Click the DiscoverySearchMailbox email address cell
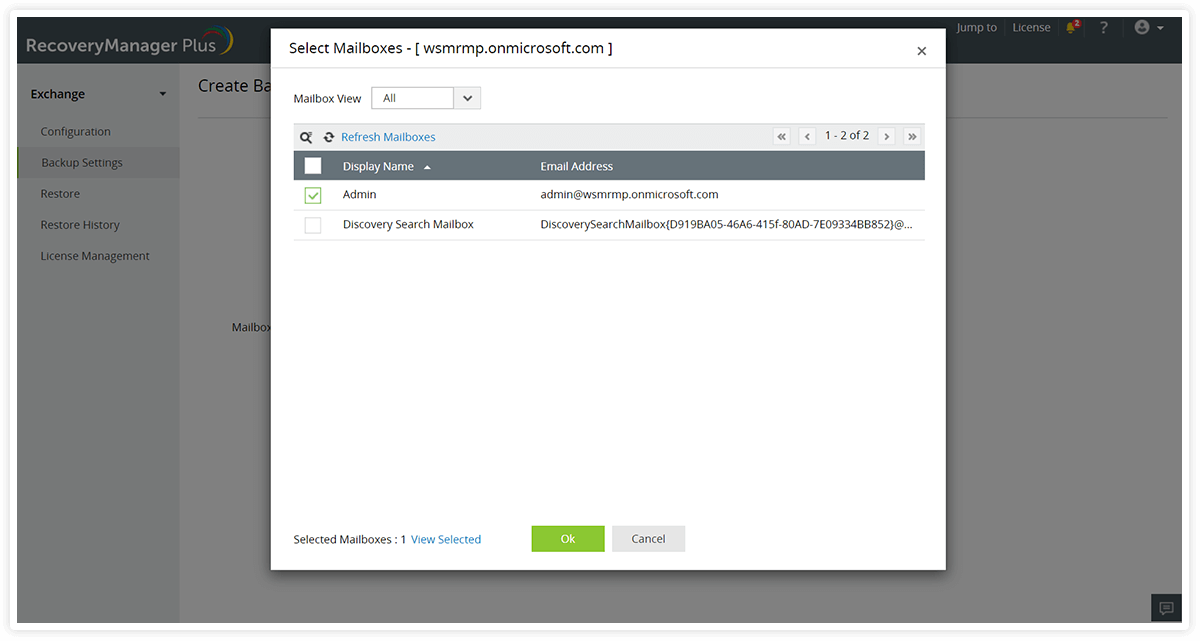The width and height of the screenshot is (1200, 641). coord(727,224)
